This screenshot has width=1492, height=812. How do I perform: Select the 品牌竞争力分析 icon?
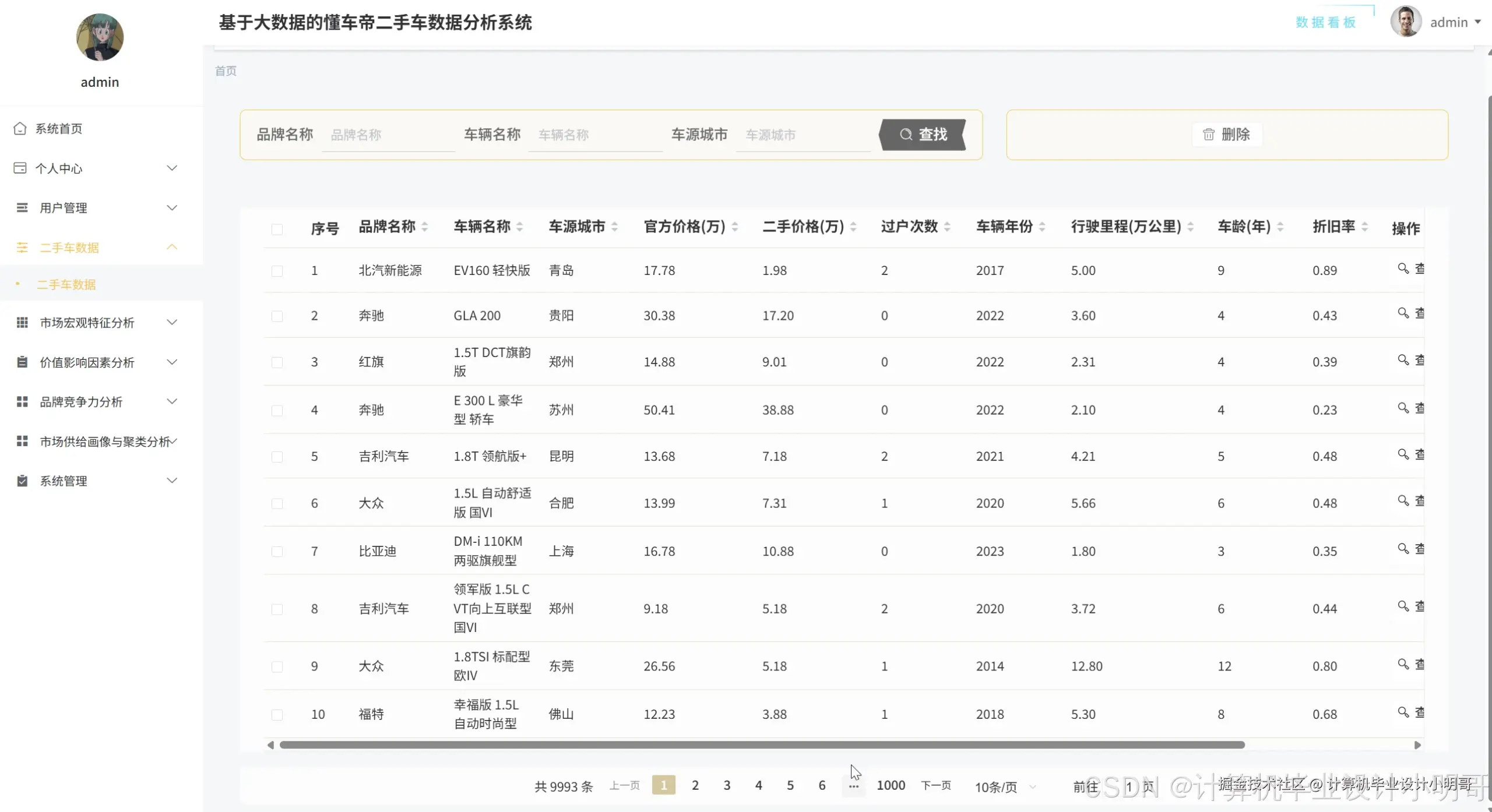pyautogui.click(x=22, y=401)
